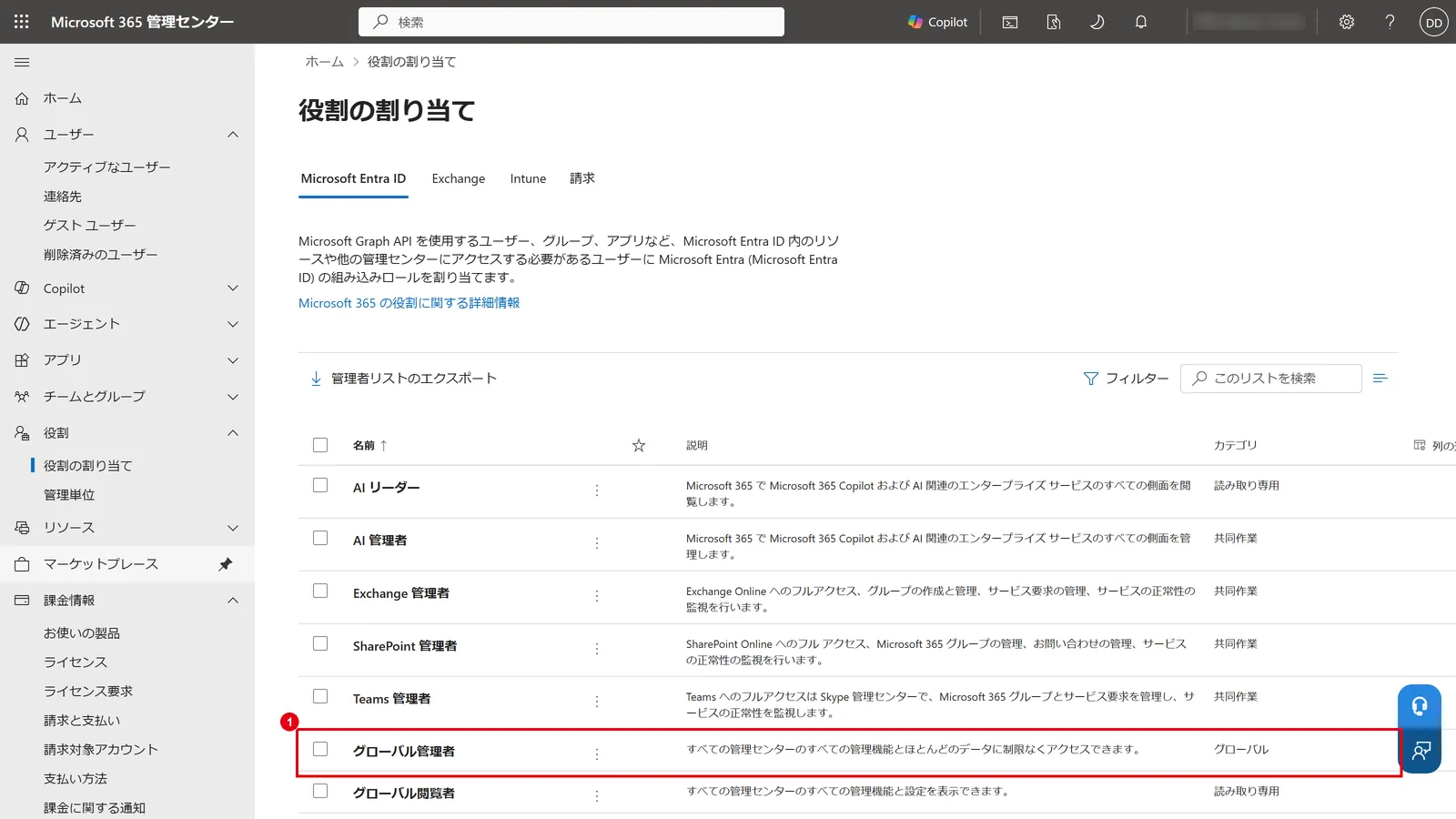Screen dimensions: 1456x819
Task: Expand the アプリ navigation section
Action: click(233, 360)
